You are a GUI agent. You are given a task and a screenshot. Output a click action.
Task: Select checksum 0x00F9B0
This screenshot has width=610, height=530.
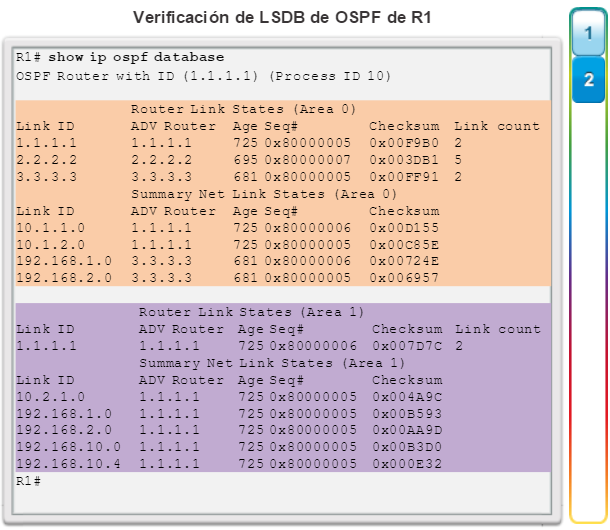click(404, 143)
